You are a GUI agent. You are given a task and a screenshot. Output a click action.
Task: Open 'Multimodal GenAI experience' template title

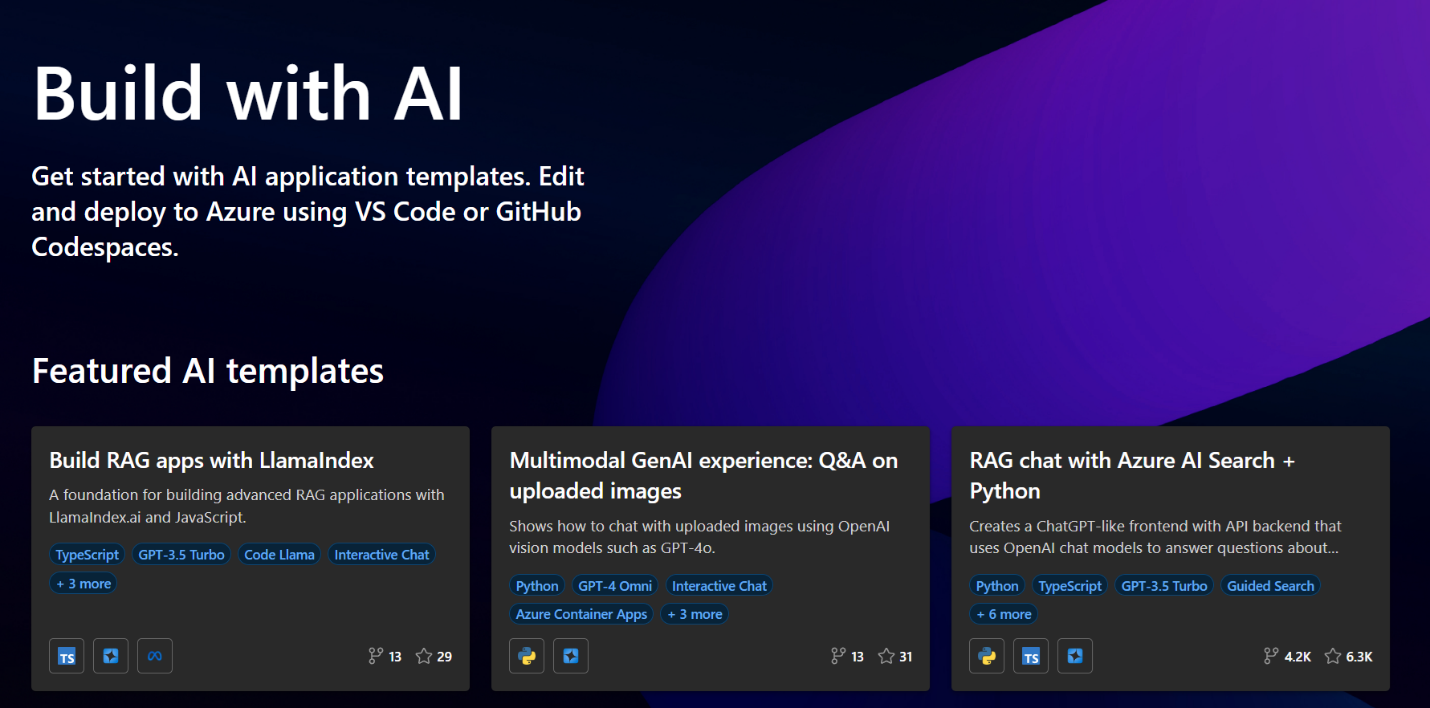coord(704,475)
